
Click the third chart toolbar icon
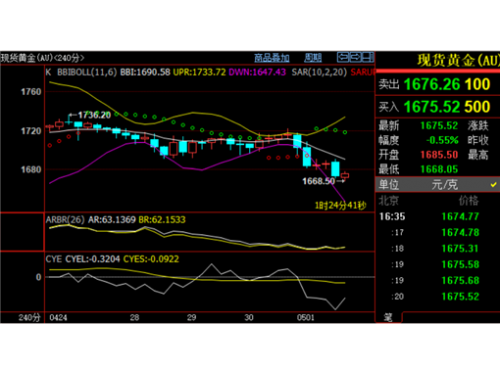[367, 57]
